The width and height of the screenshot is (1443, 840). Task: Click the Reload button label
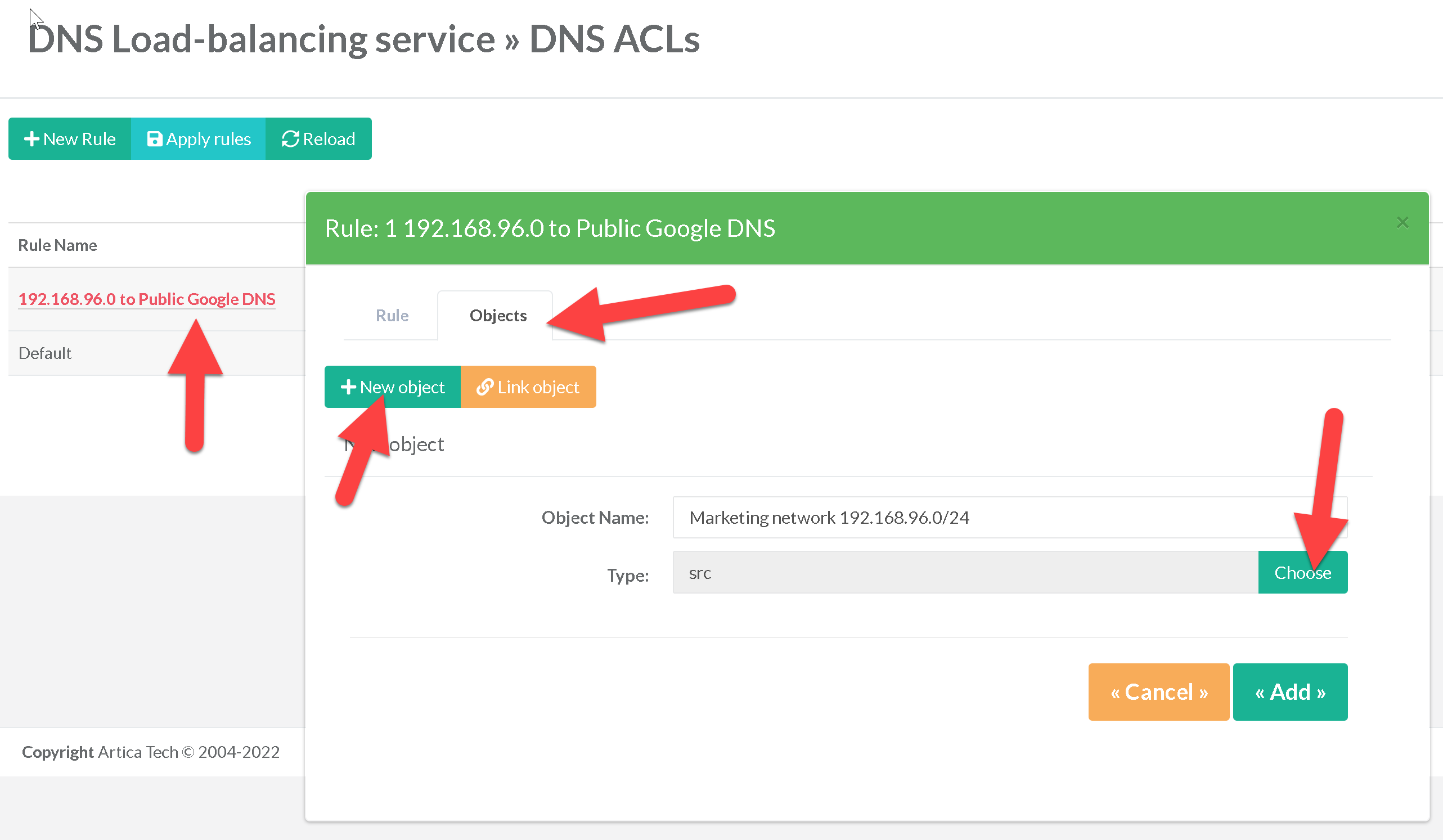(329, 139)
